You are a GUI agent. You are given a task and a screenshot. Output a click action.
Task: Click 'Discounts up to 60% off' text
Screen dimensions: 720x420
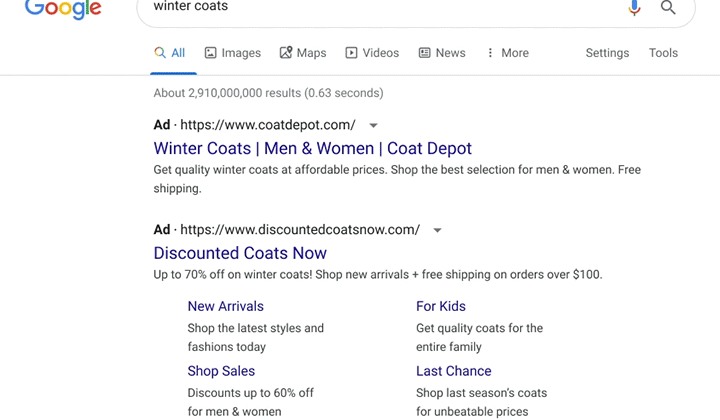click(250, 393)
